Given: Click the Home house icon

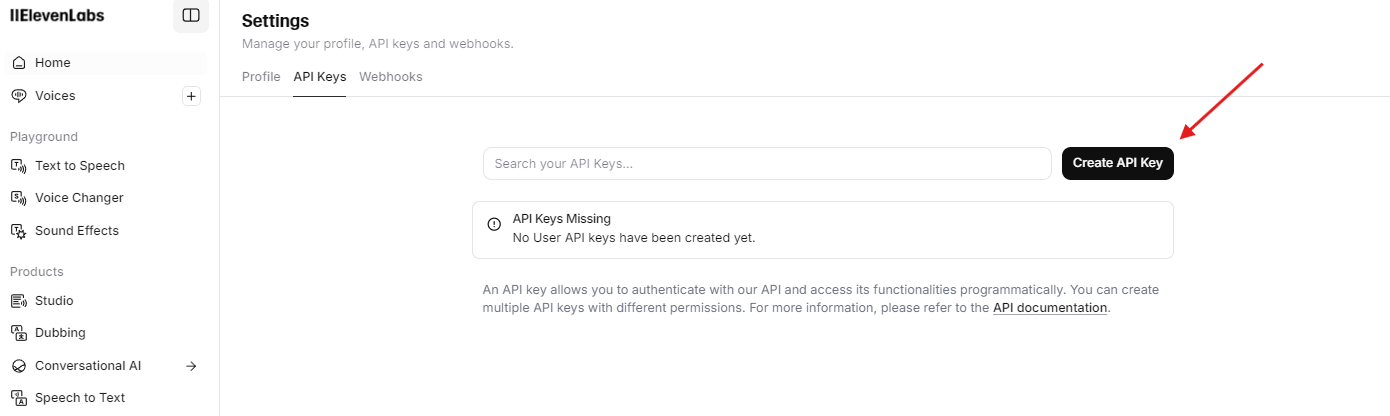Looking at the screenshot, I should click(x=18, y=63).
